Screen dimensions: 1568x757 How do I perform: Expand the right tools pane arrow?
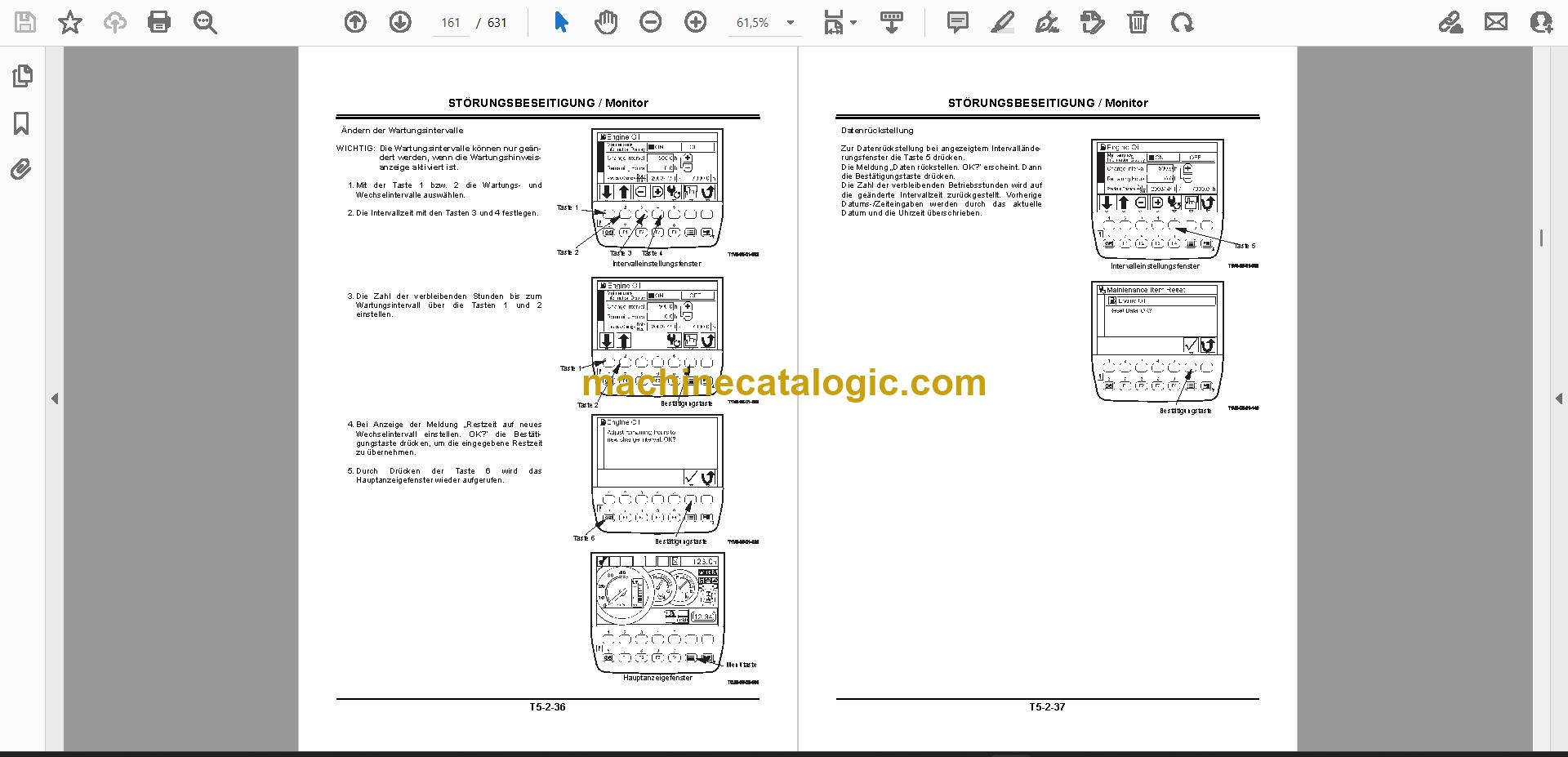coord(1558,399)
